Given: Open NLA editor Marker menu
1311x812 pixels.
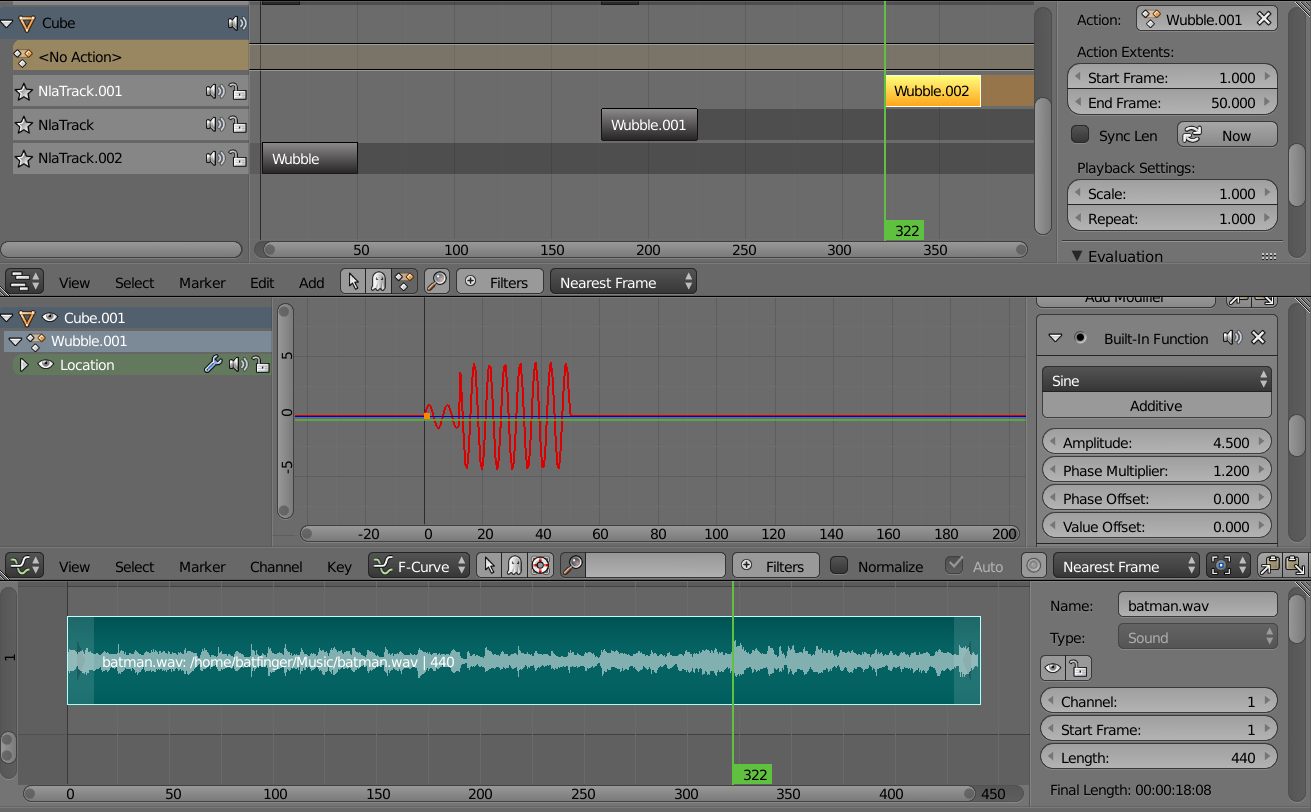Looking at the screenshot, I should click(202, 283).
